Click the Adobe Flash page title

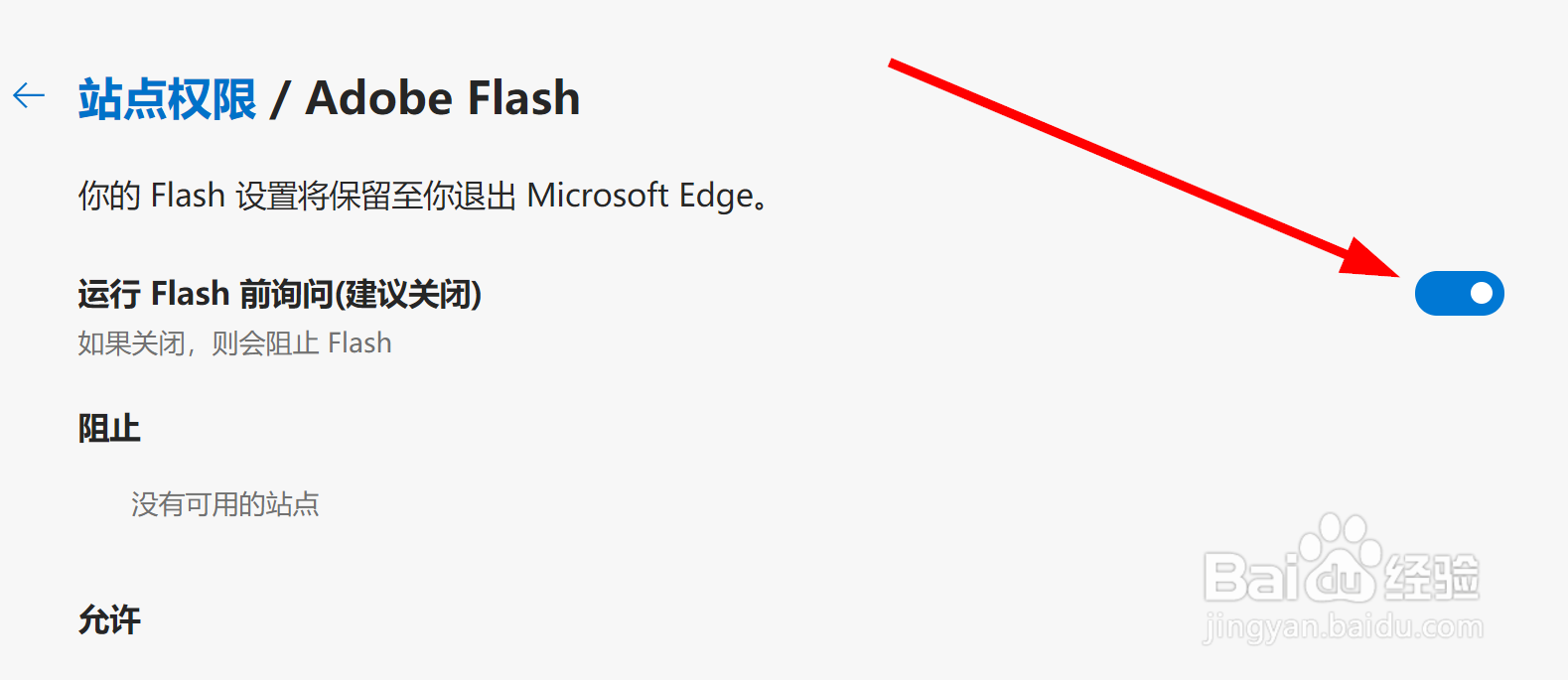point(443,98)
